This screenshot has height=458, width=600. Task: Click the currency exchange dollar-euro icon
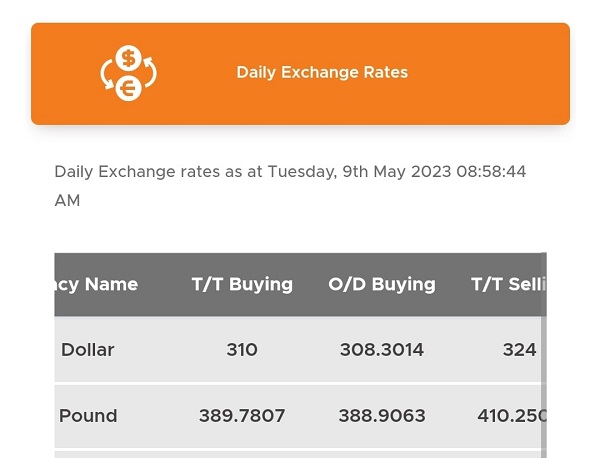tap(129, 73)
